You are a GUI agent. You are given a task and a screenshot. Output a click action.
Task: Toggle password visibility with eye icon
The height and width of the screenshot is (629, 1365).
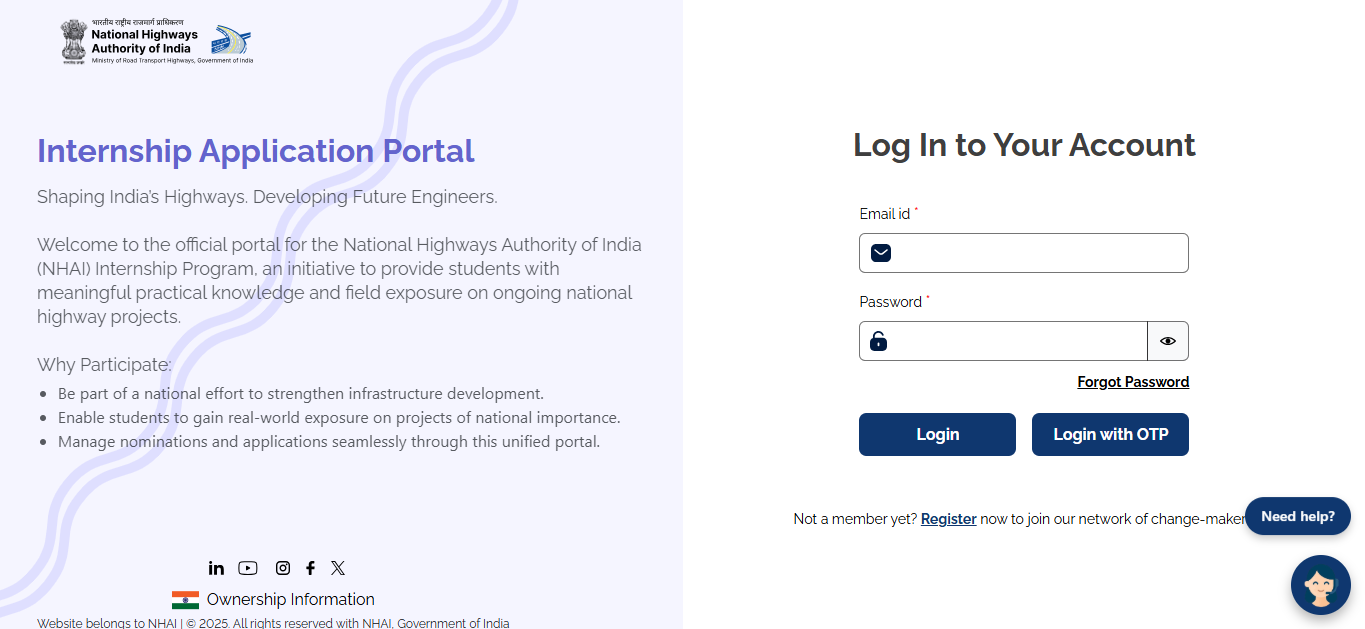[1167, 341]
